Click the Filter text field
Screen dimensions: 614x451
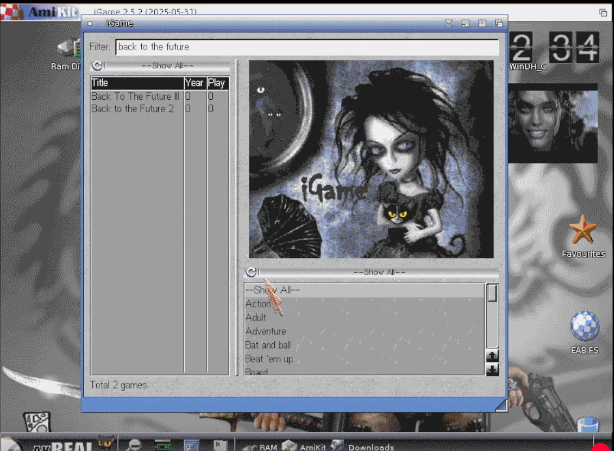(307, 47)
